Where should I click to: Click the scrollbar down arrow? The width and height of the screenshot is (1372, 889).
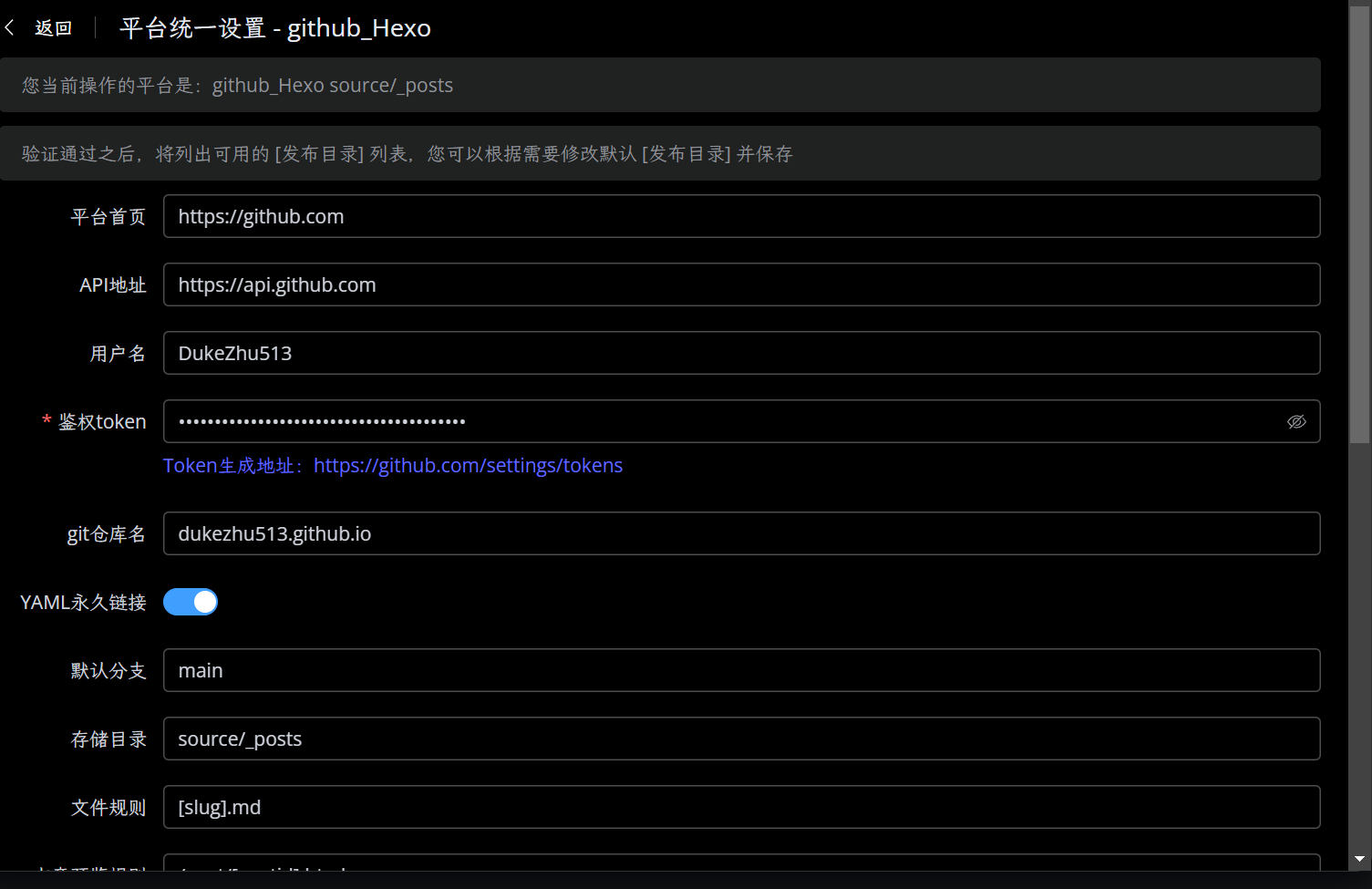pyautogui.click(x=1359, y=859)
